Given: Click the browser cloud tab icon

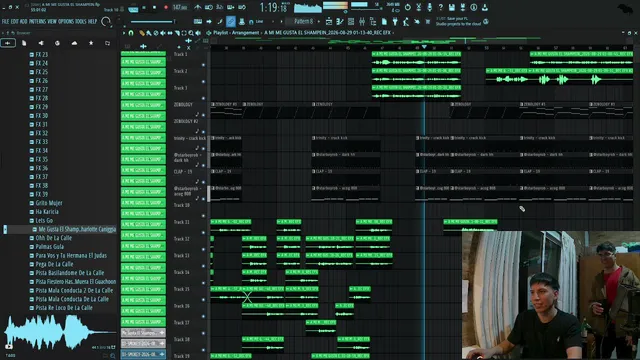Looking at the screenshot, I should [74, 43].
